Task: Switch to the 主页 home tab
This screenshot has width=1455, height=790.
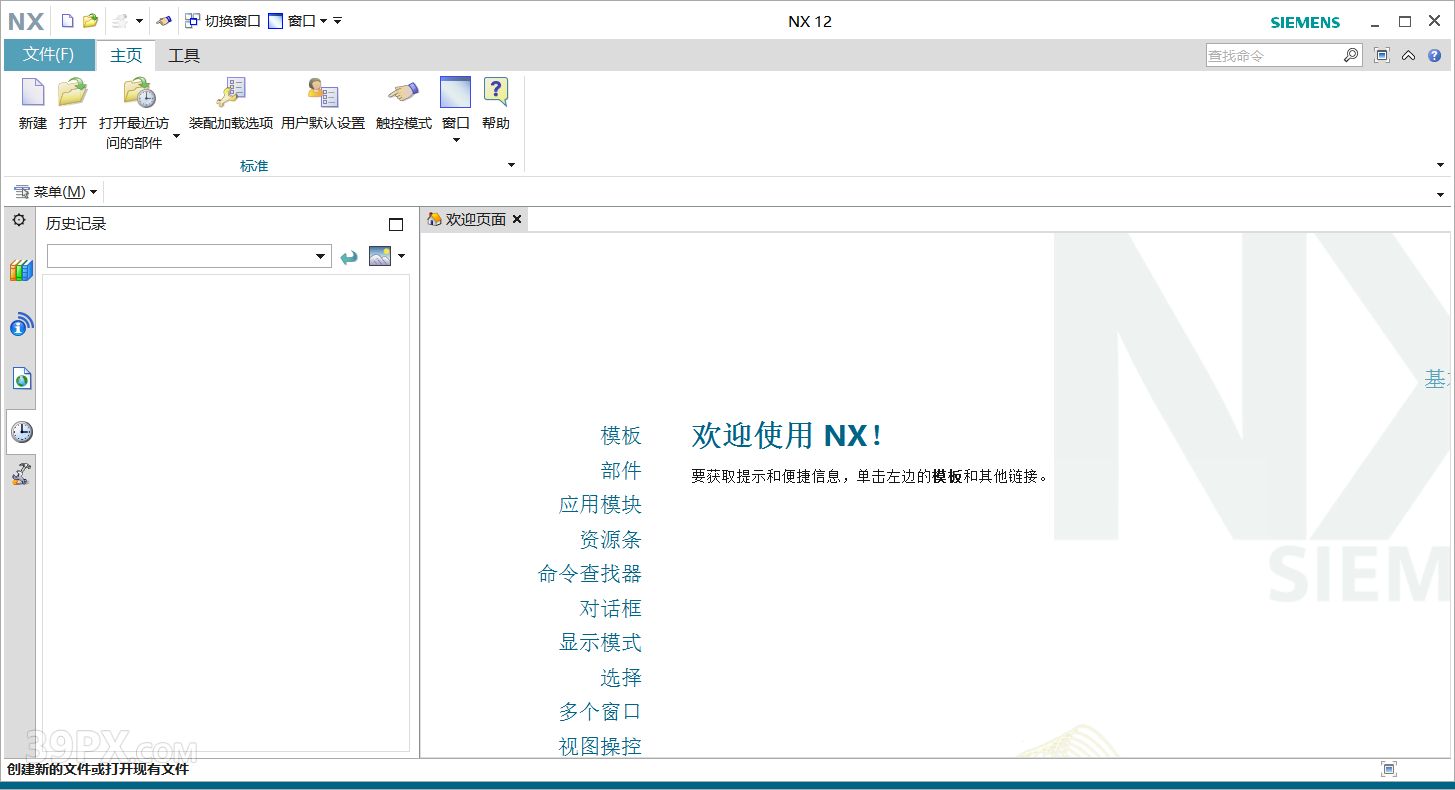Action: [126, 56]
